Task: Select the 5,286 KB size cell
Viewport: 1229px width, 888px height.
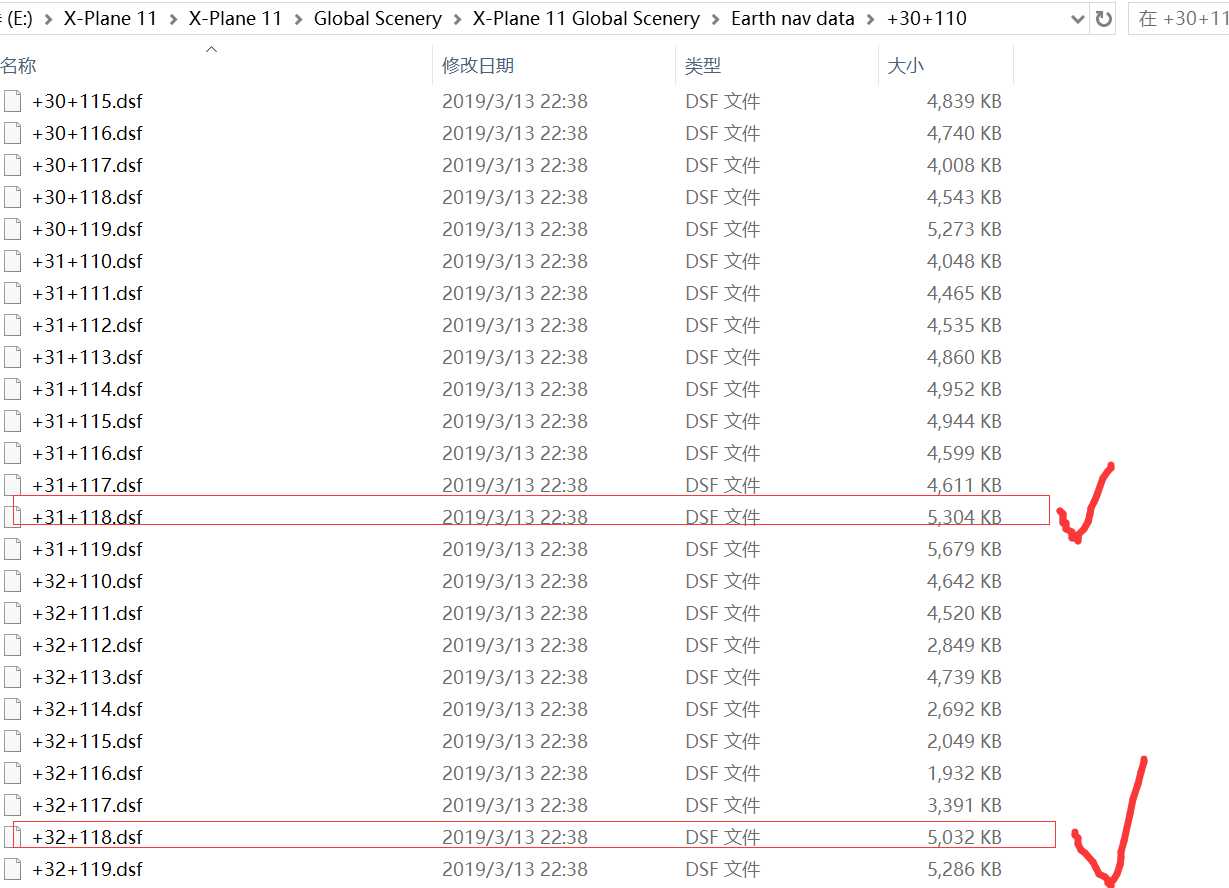Action: coord(964,869)
